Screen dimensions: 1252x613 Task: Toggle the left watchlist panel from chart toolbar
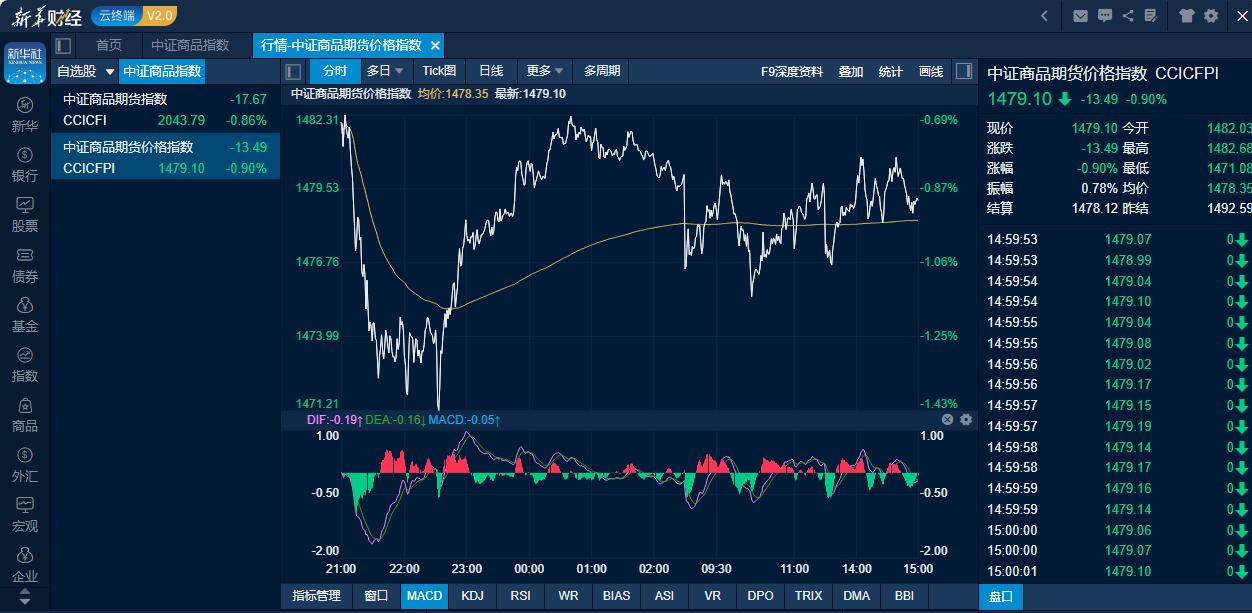tap(294, 71)
